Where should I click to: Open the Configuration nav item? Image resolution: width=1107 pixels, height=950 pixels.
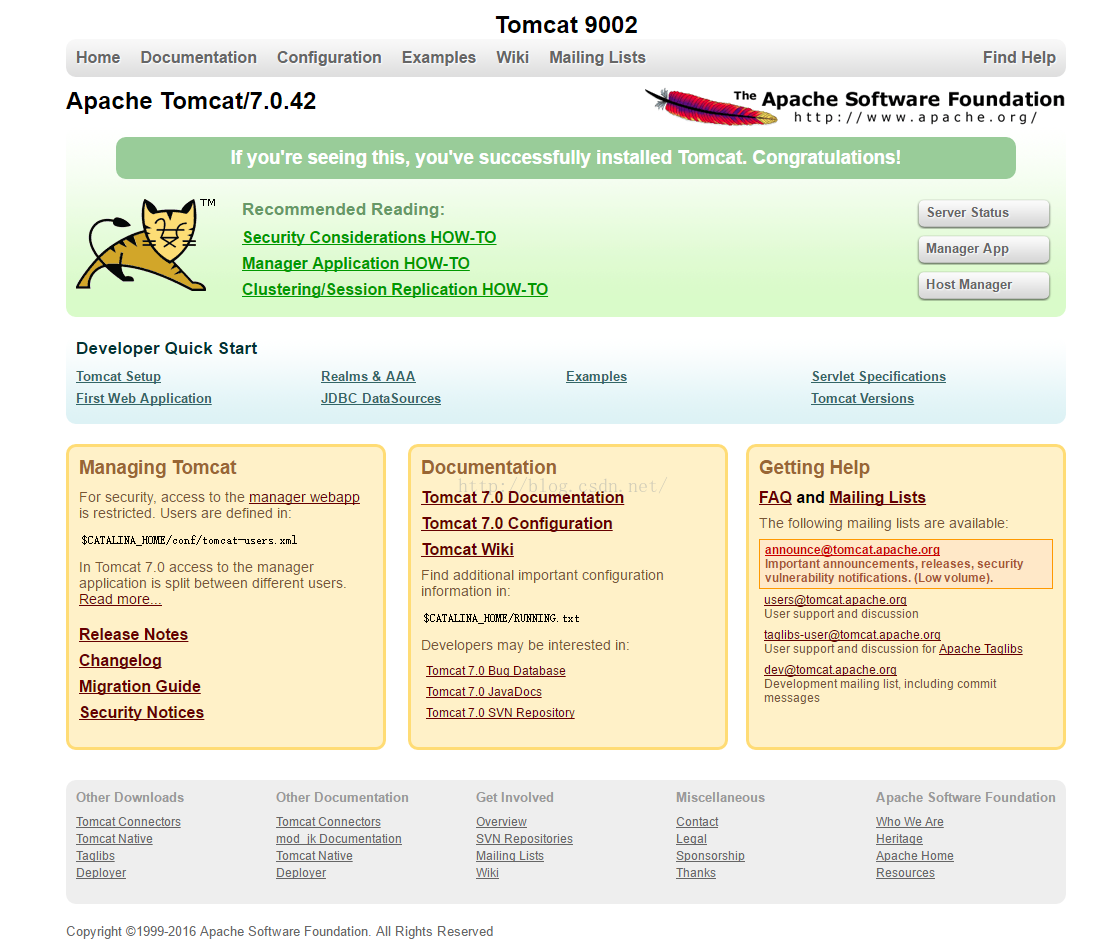pyautogui.click(x=329, y=57)
